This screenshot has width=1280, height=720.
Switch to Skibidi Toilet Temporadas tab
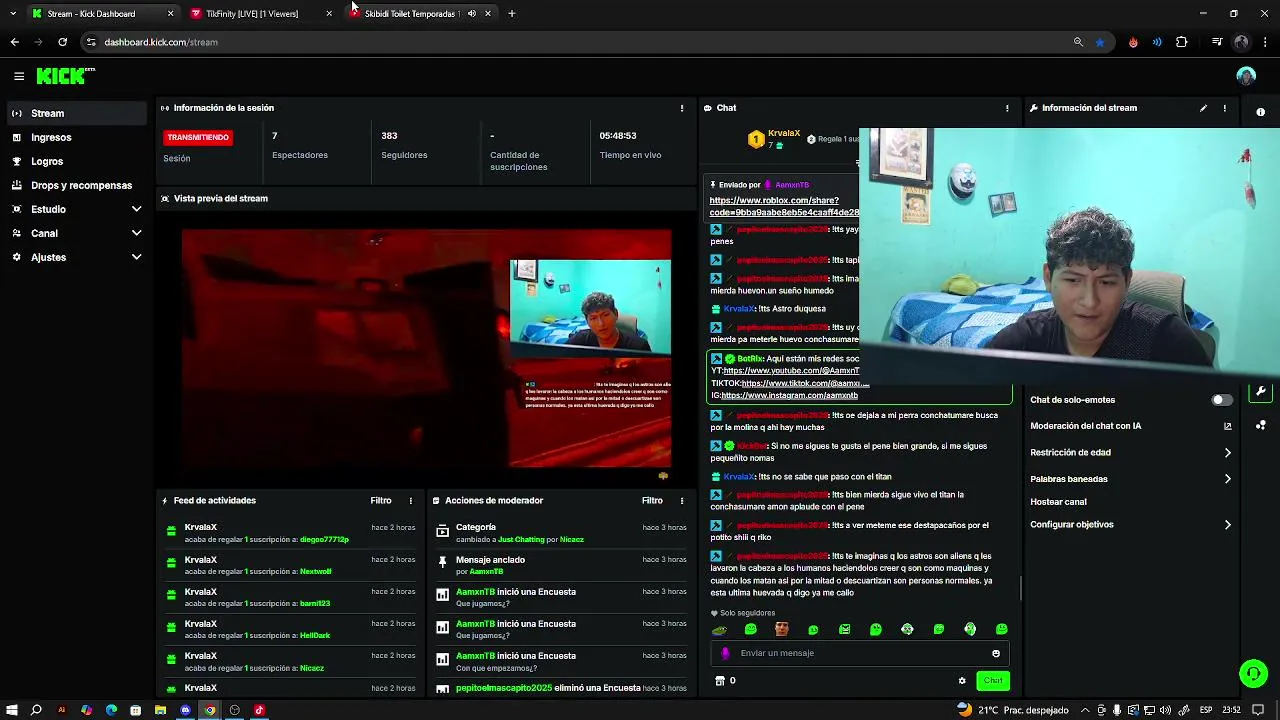410,14
